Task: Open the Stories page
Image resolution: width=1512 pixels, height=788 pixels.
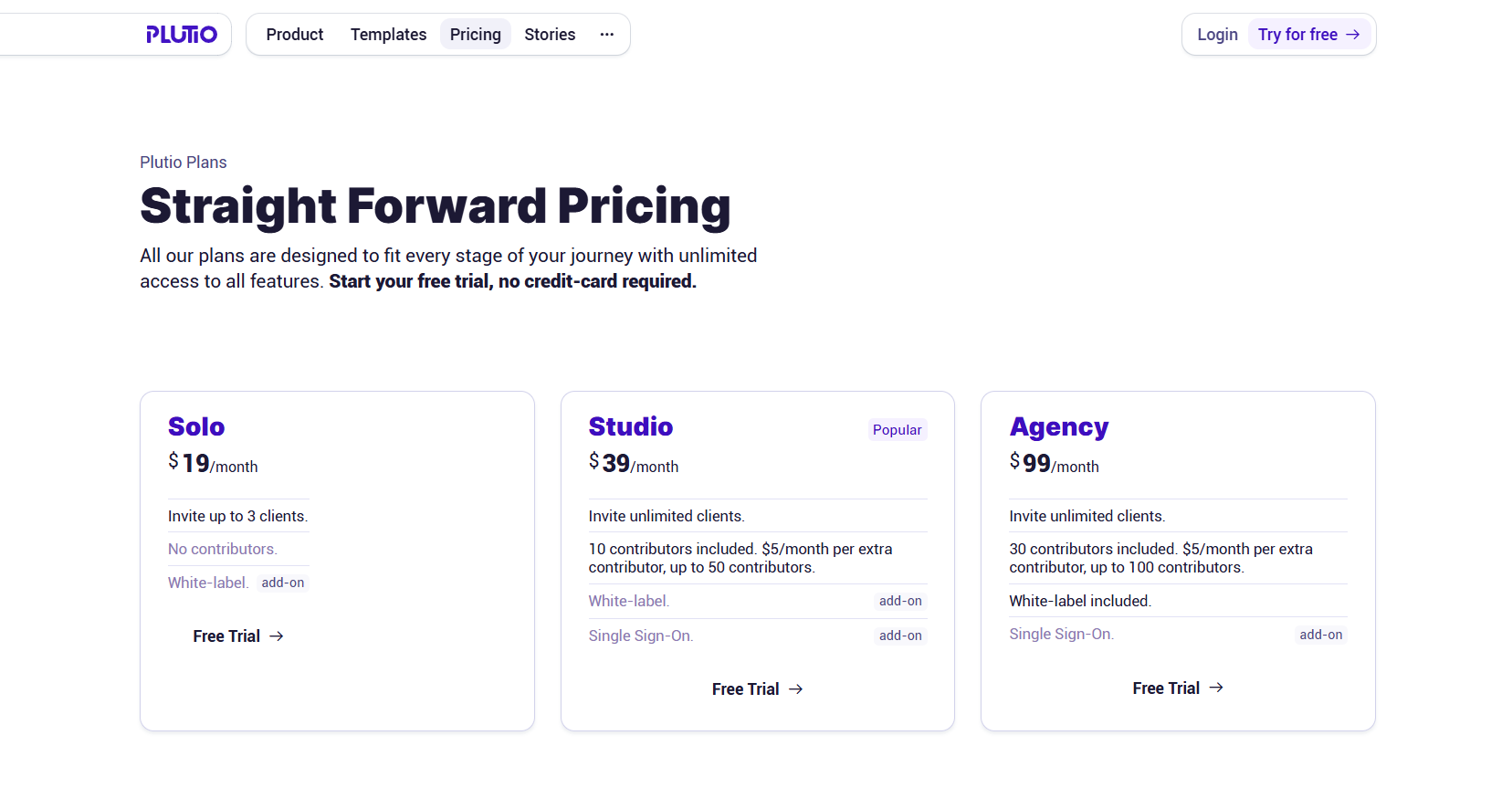Action: [x=549, y=34]
